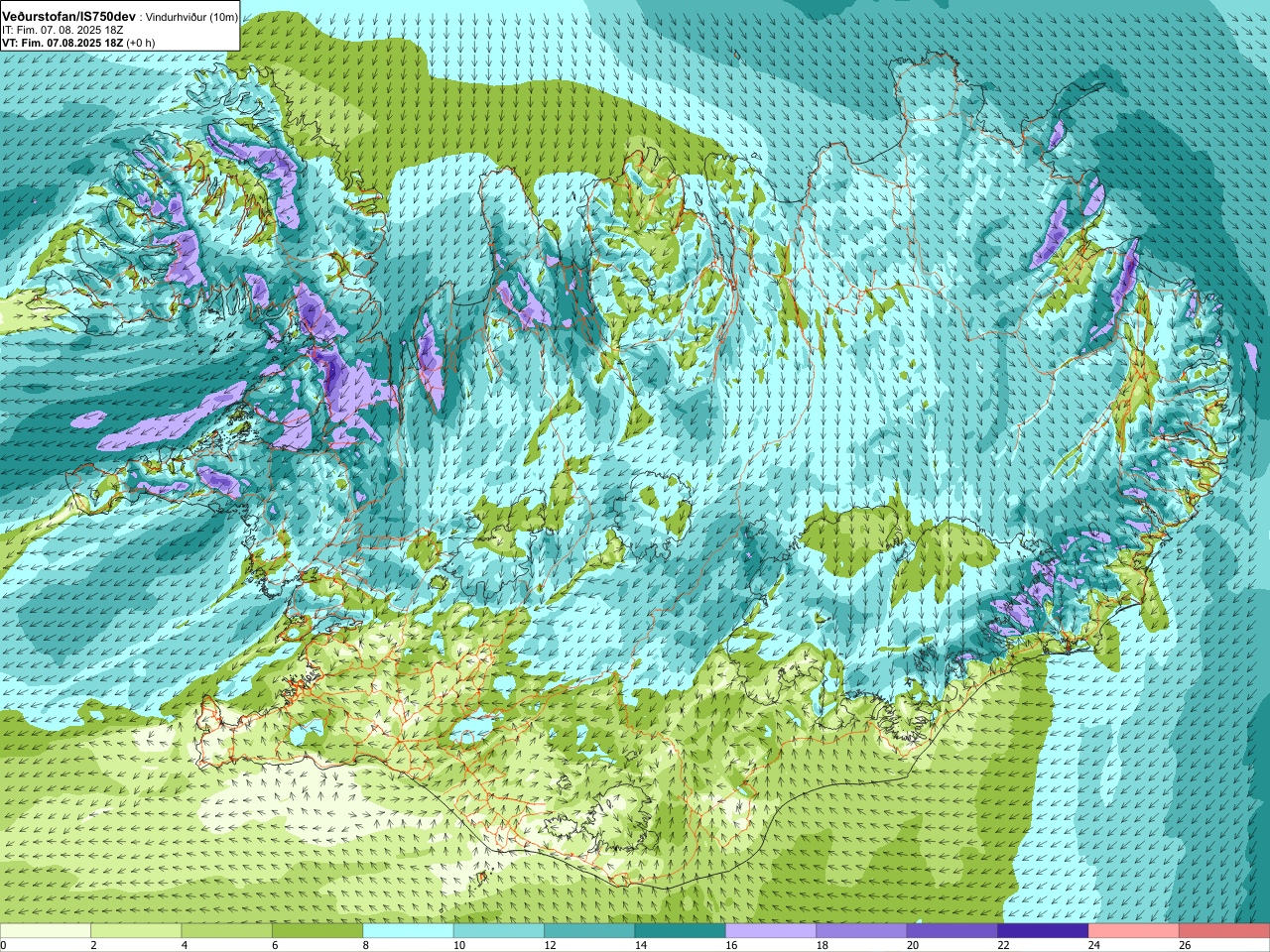The width and height of the screenshot is (1270, 952).
Task: Pick the dark indigo 22–24 legend swatch
Action: click(1043, 931)
